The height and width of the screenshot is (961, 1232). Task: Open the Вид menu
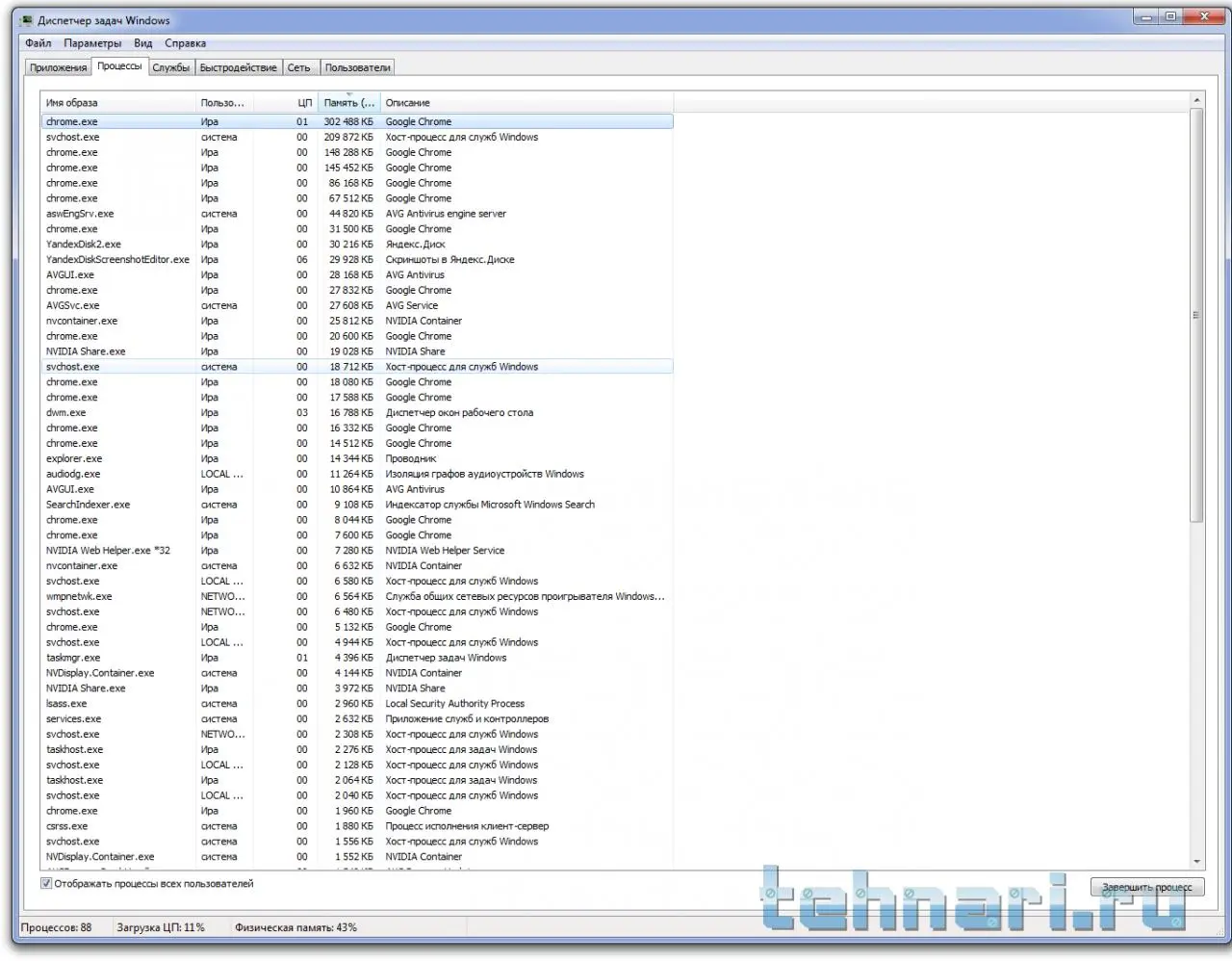(x=143, y=43)
